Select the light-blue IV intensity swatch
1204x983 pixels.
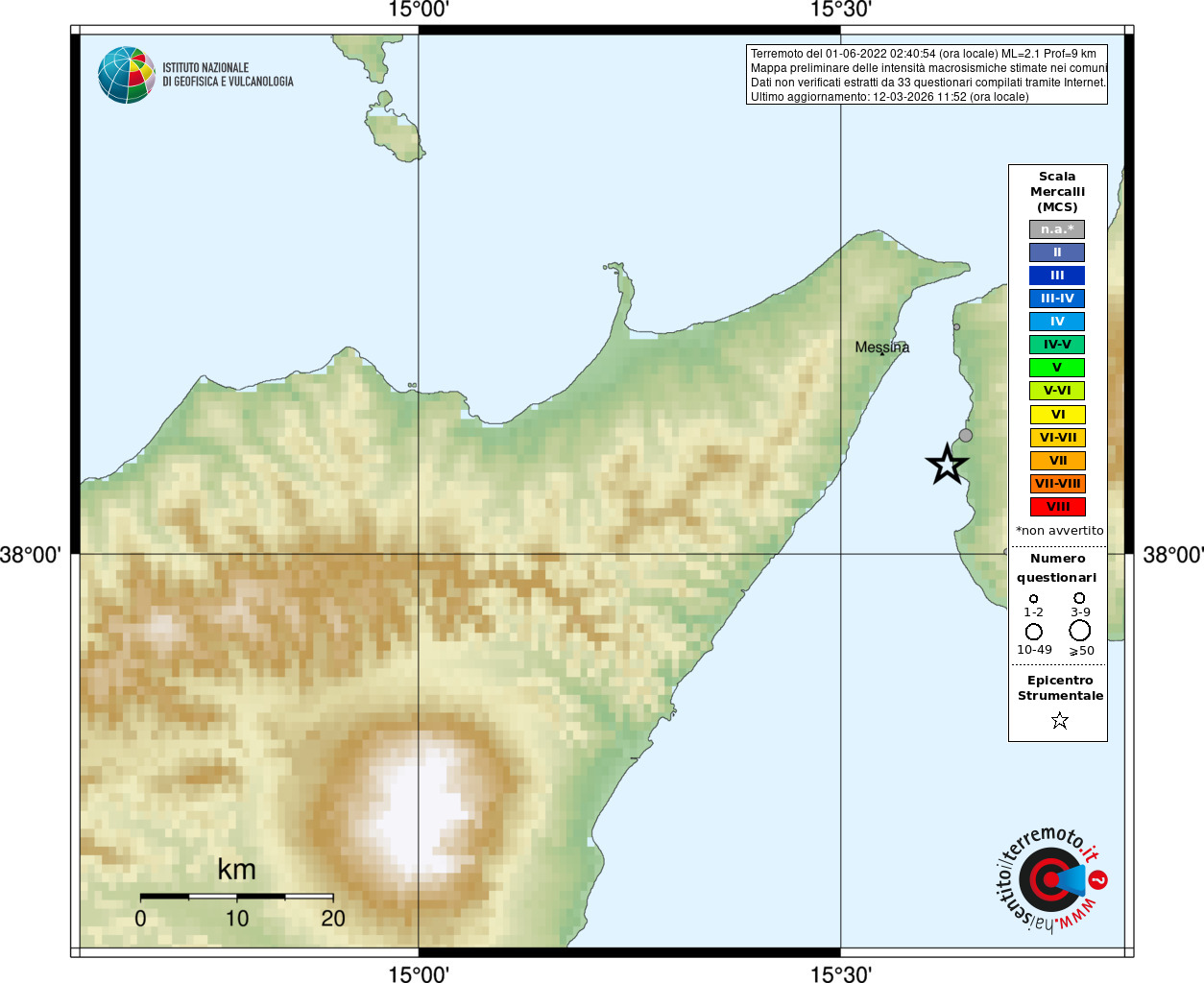pos(1057,322)
